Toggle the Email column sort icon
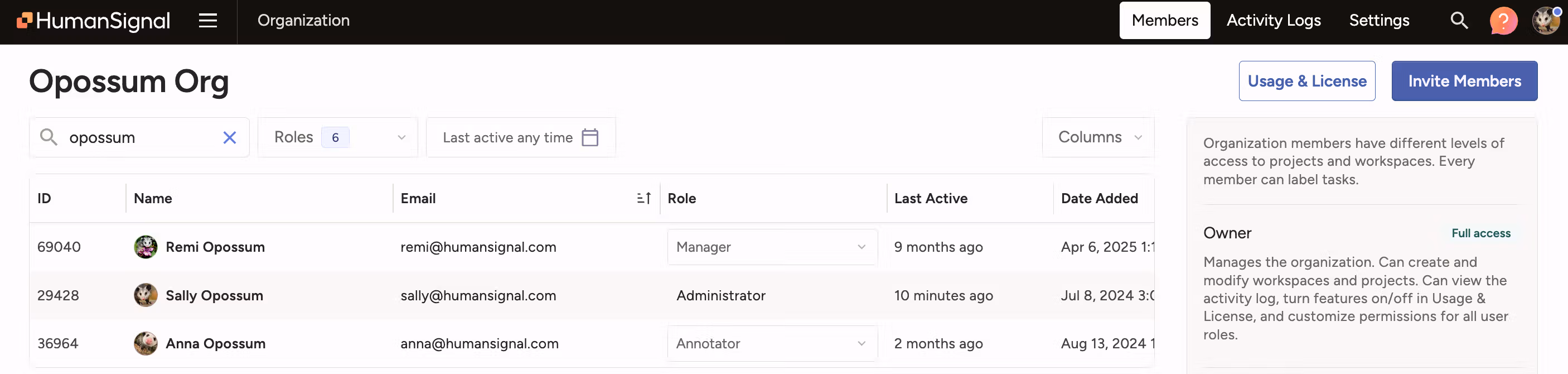 pyautogui.click(x=643, y=199)
